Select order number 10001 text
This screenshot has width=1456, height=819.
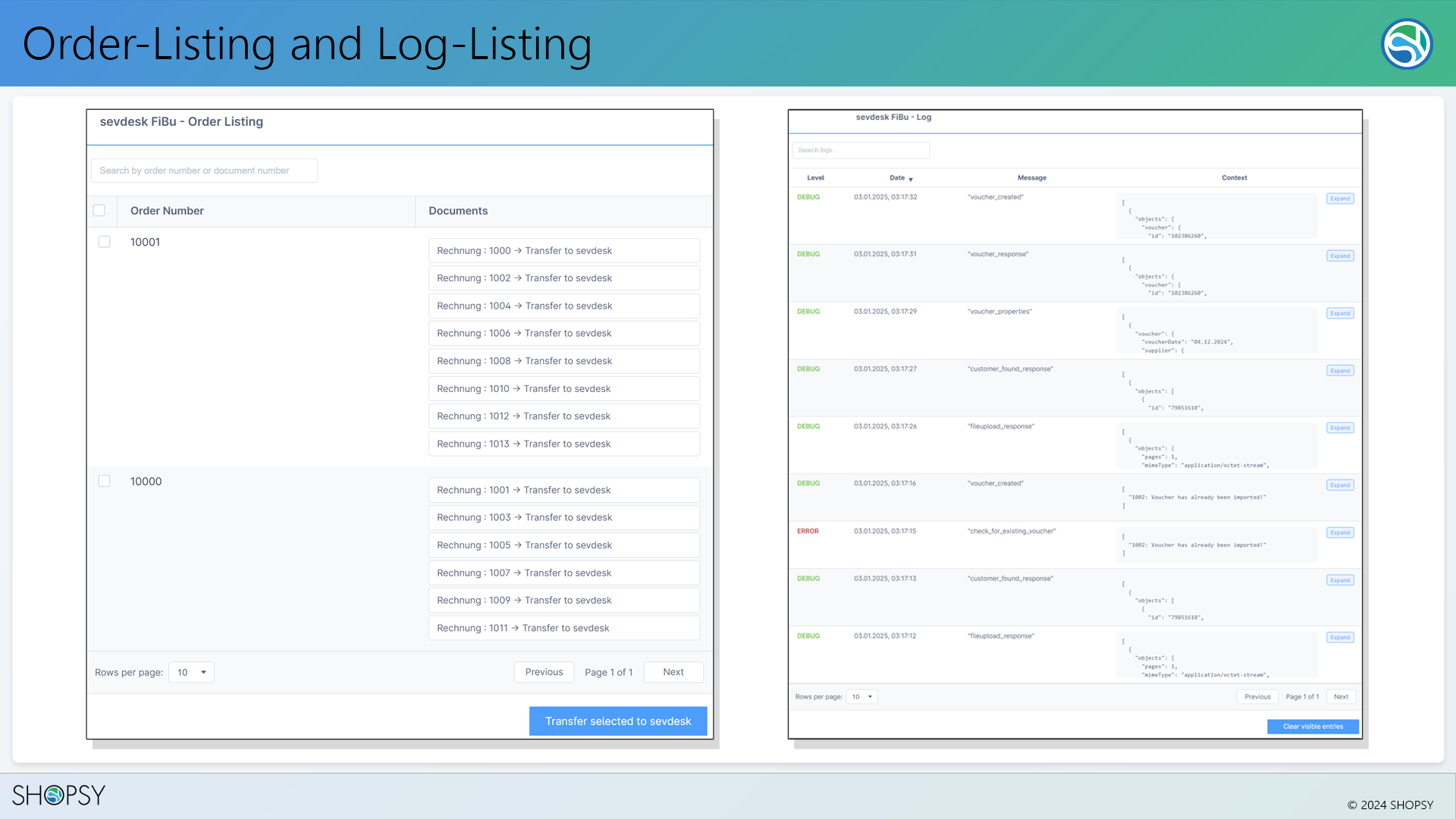[x=145, y=242]
